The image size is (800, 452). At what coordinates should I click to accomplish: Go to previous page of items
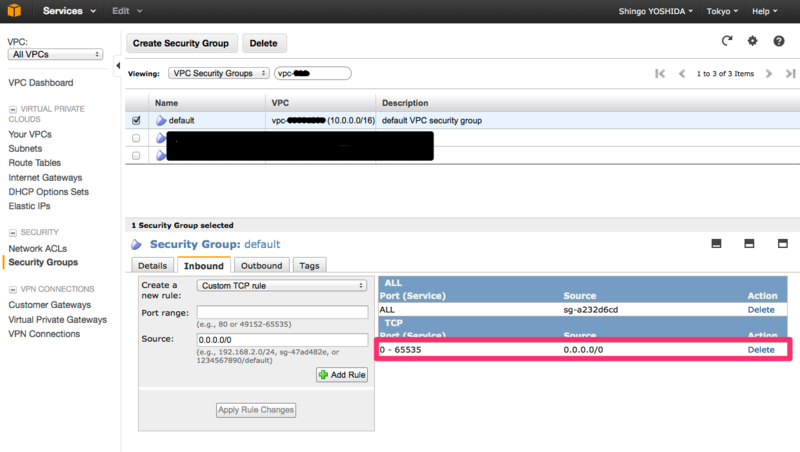682,73
